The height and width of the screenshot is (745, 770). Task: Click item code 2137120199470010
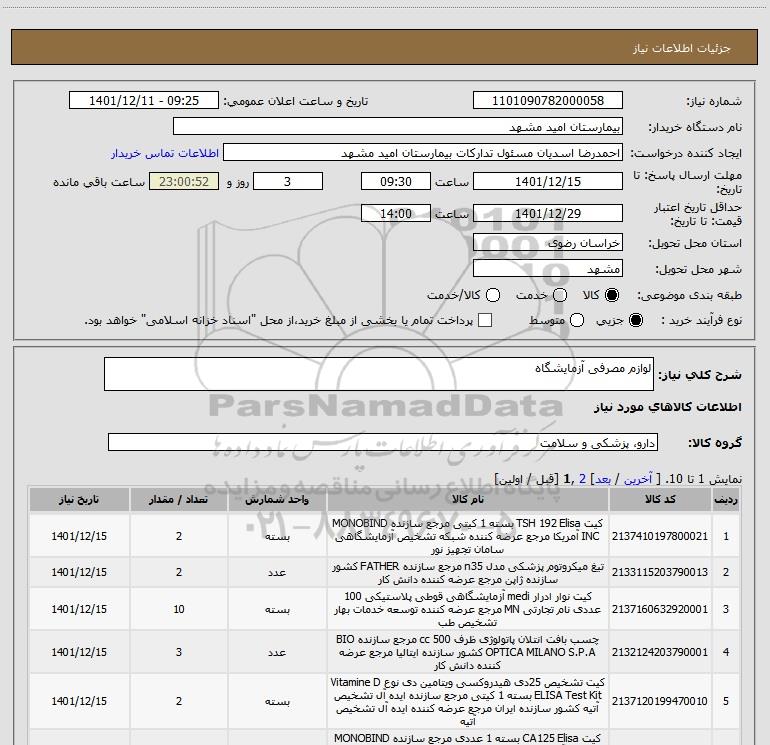point(660,701)
